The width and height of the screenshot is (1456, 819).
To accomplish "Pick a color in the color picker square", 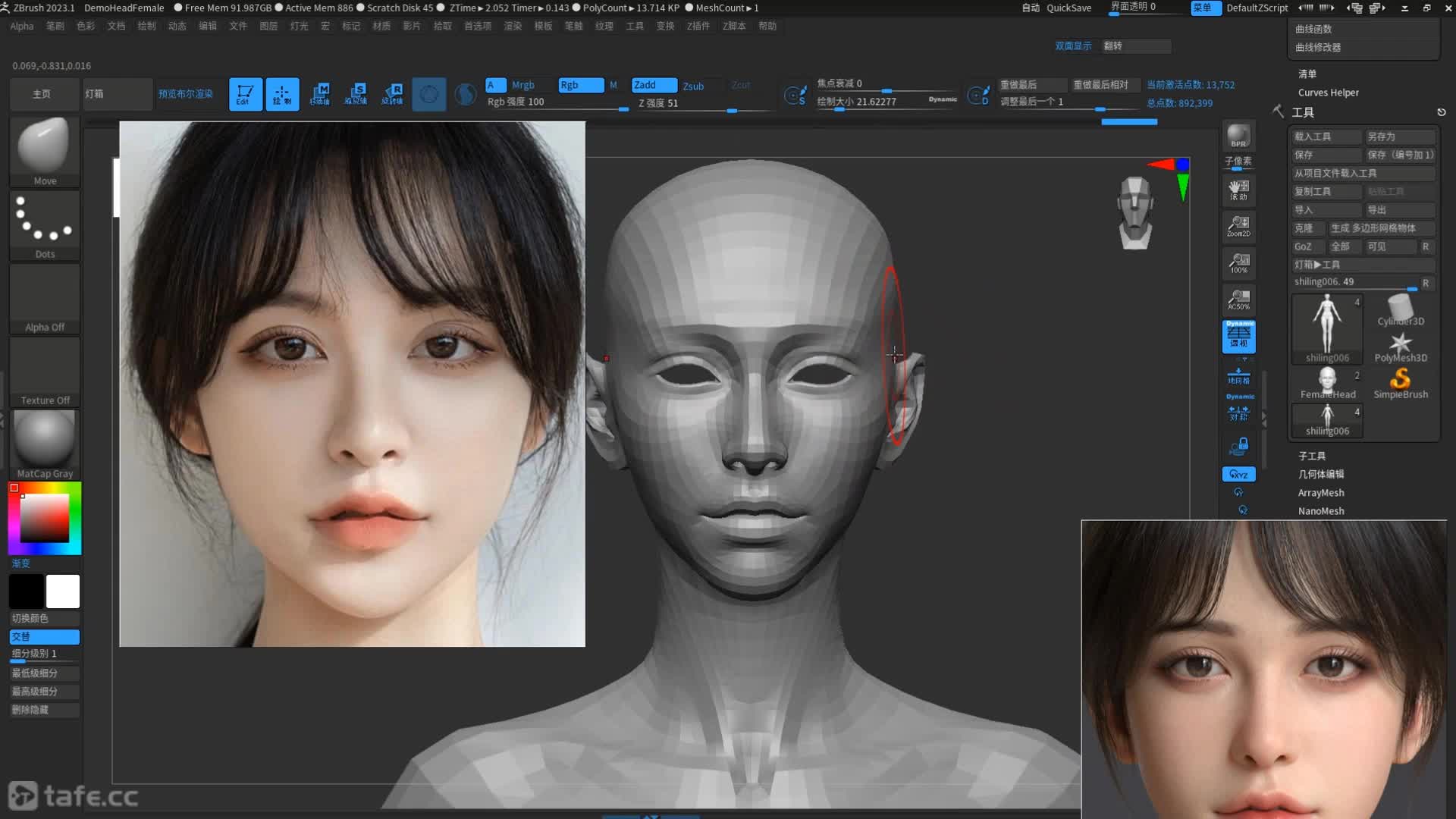I will click(x=44, y=518).
